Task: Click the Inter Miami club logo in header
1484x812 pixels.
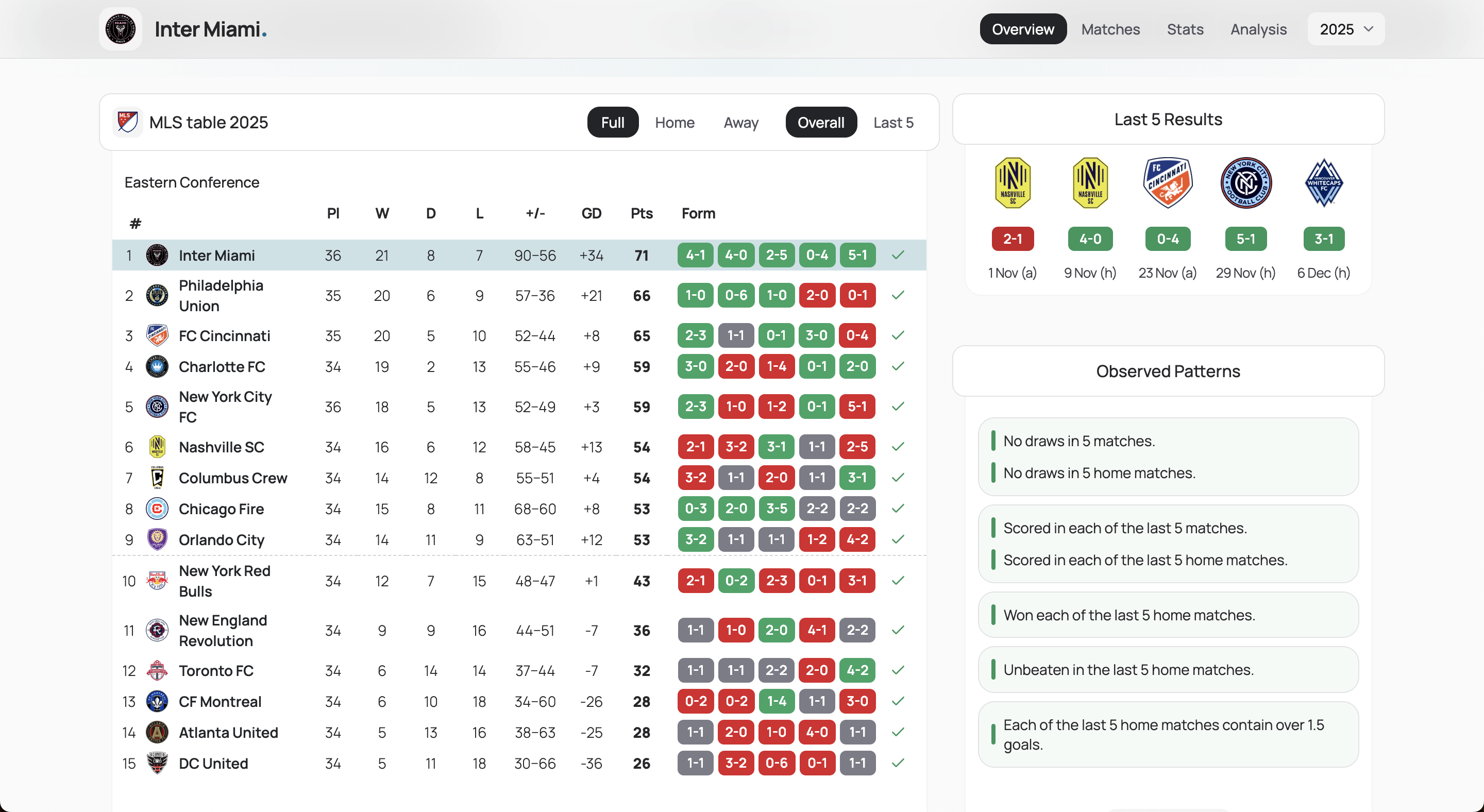Action: 120,28
